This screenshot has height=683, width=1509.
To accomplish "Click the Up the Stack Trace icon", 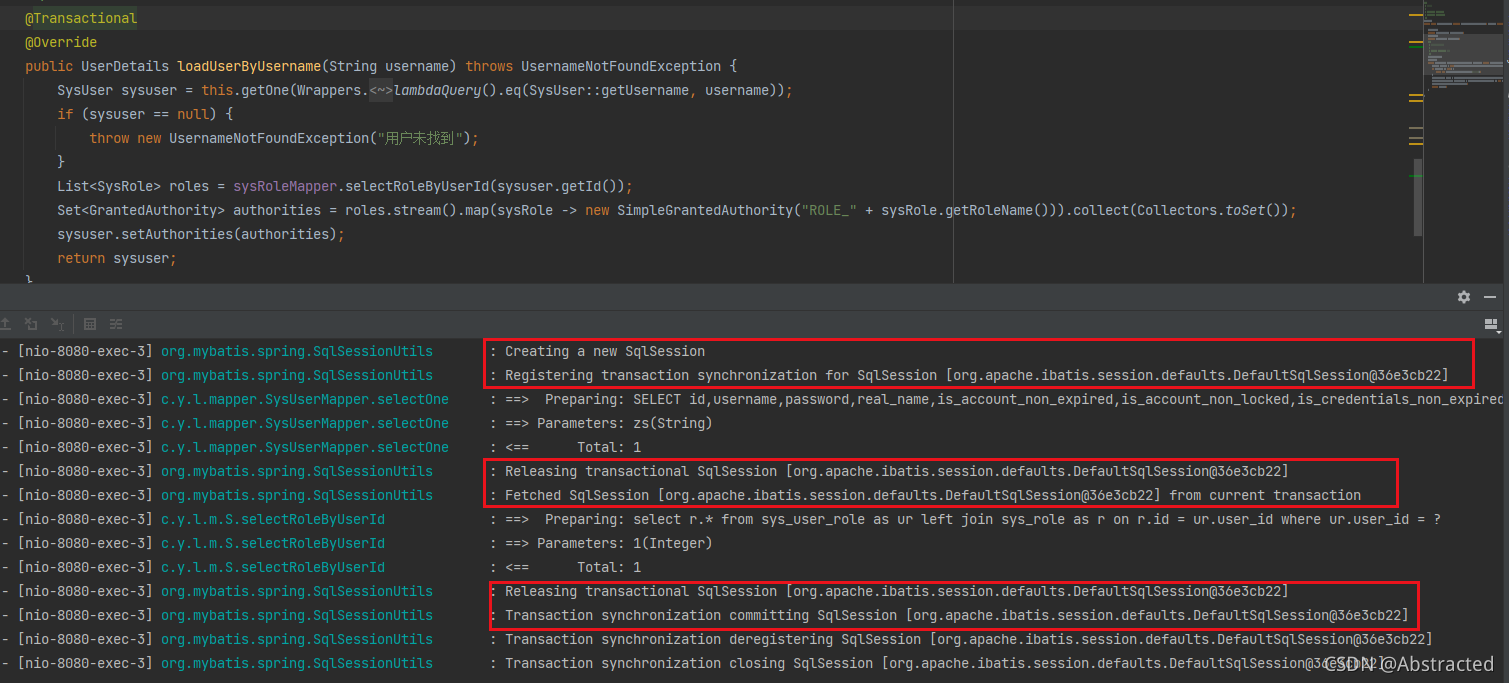I will click(x=7, y=325).
